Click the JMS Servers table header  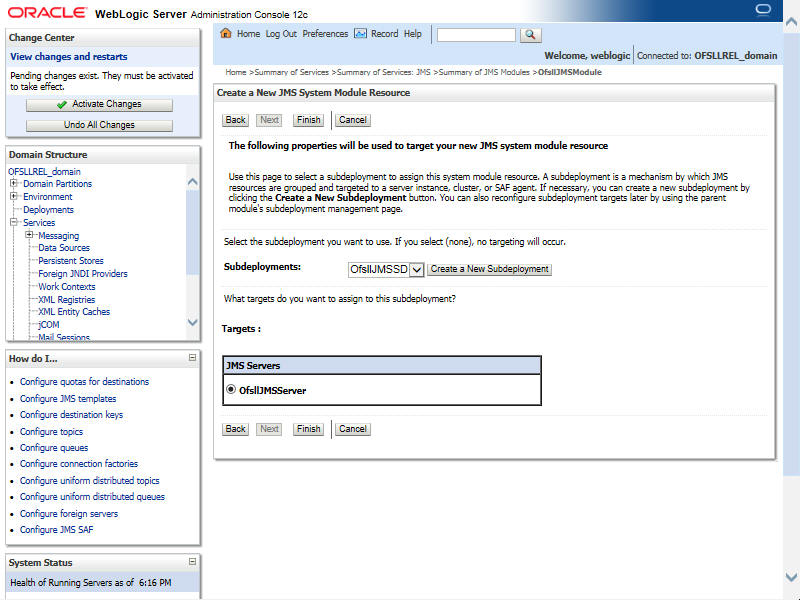[x=382, y=366]
